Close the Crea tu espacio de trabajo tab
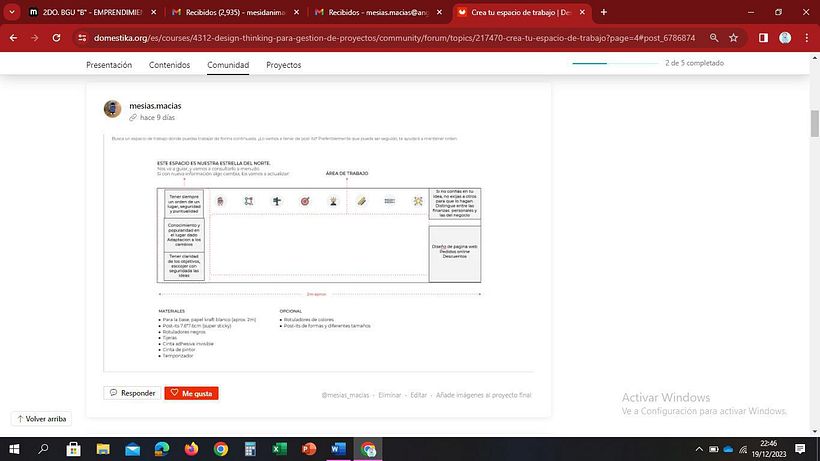Viewport: 820px width, 461px height. pos(582,12)
